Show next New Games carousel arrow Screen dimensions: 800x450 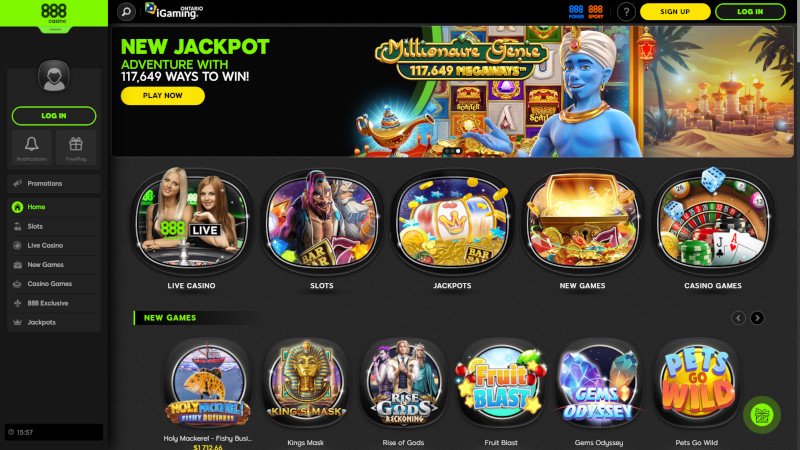[757, 318]
